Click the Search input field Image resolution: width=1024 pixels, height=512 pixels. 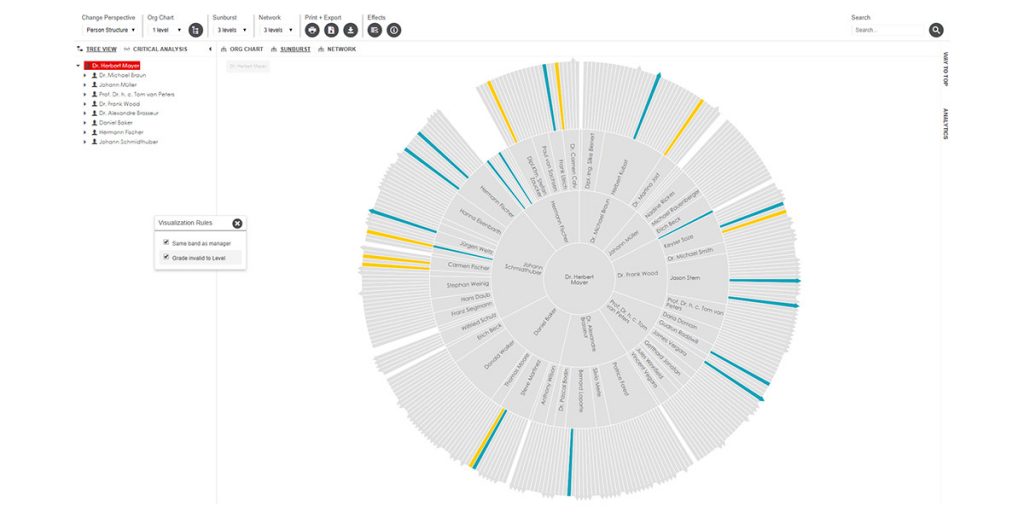[888, 30]
